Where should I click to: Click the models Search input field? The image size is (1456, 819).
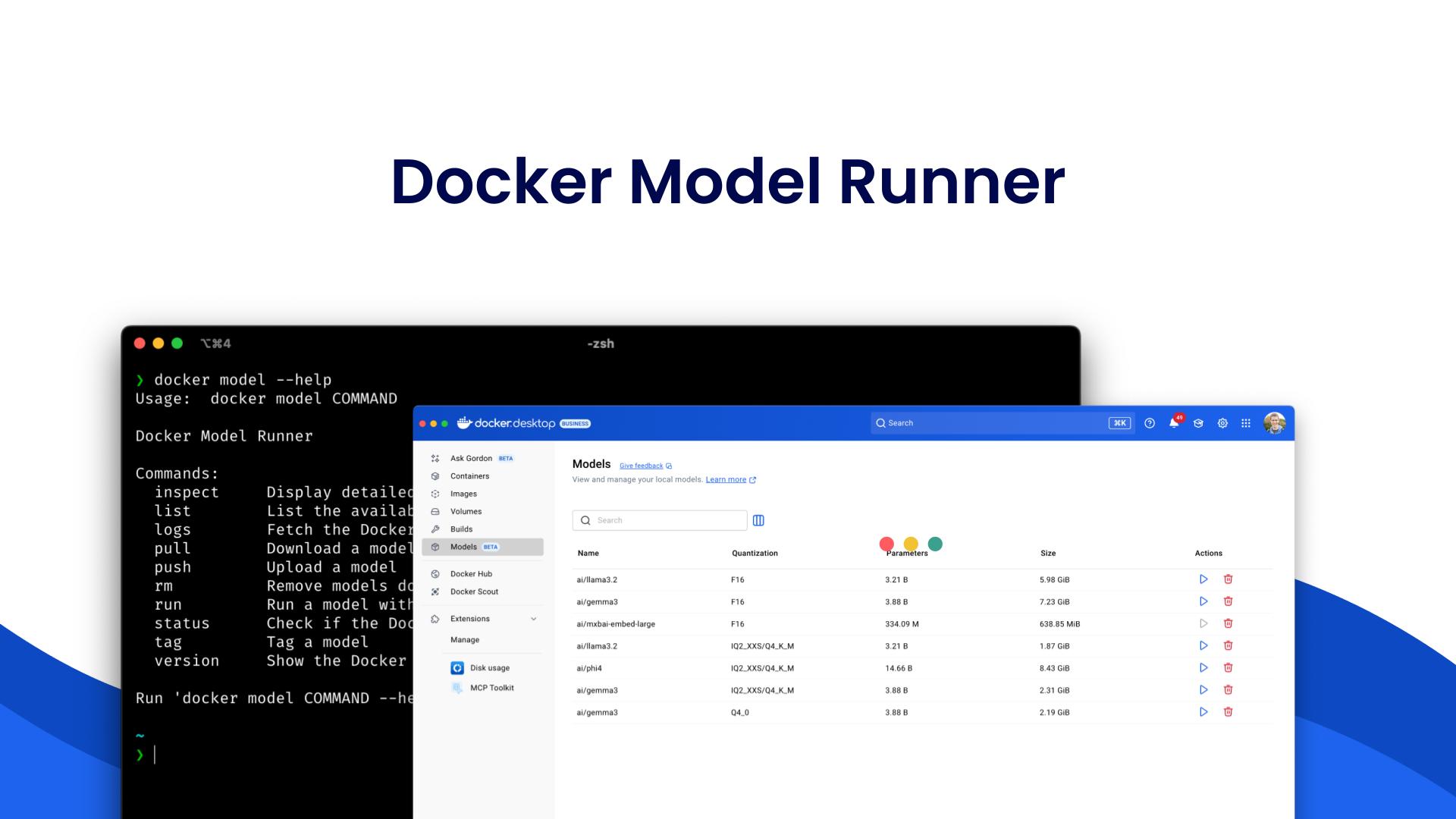pyautogui.click(x=667, y=520)
